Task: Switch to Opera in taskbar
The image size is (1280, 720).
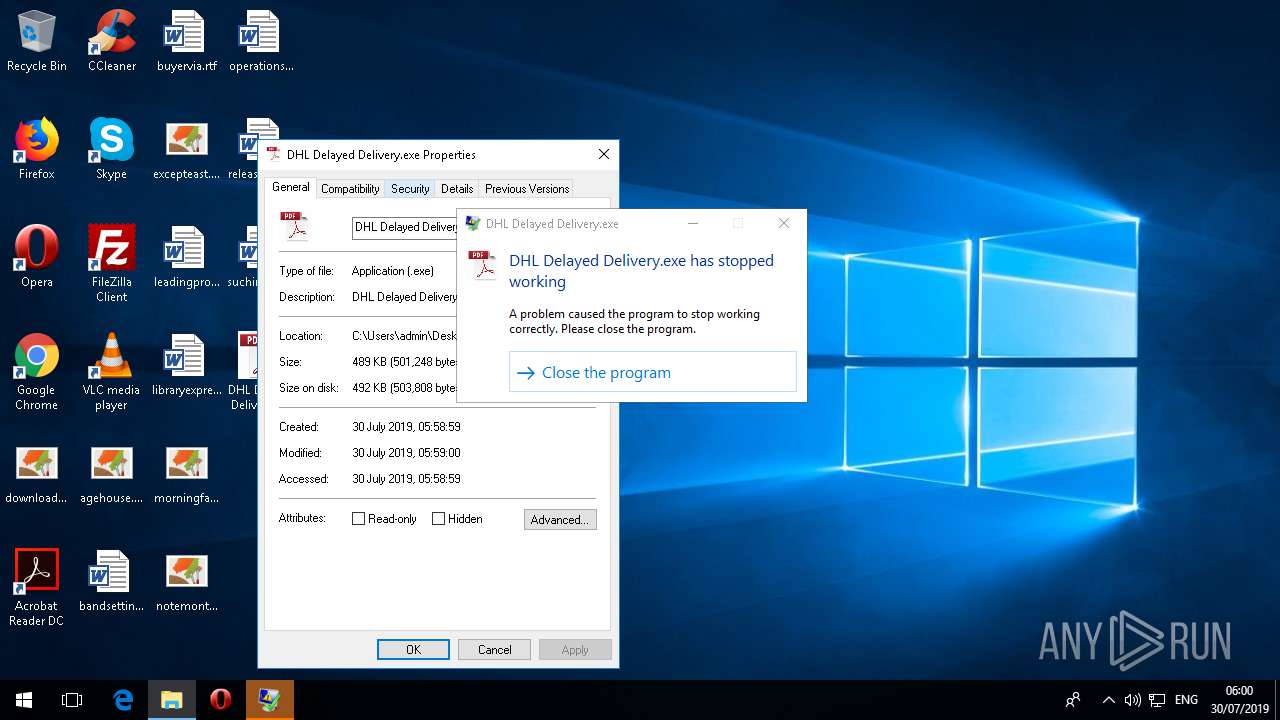Action: 221,700
